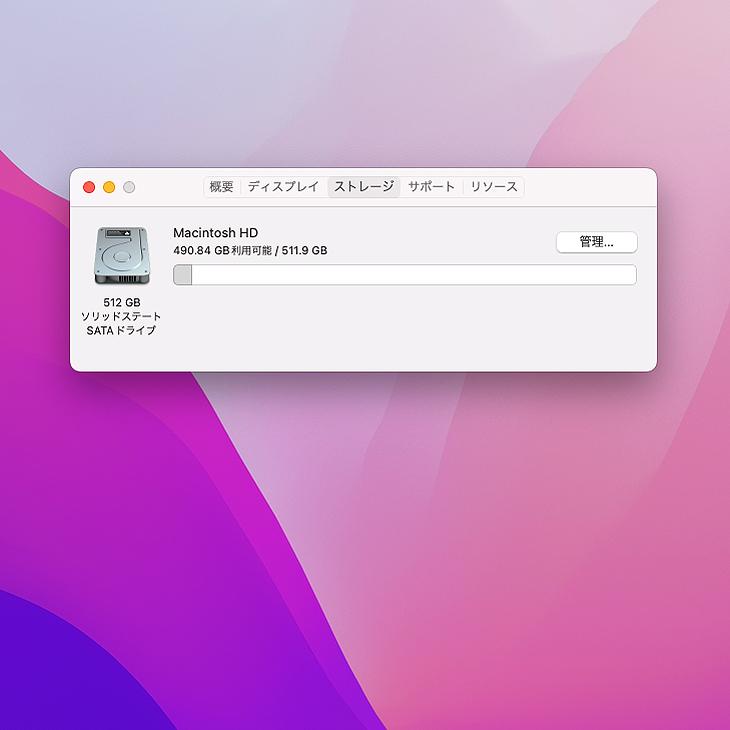The width and height of the screenshot is (730, 730).
Task: Select the ストレージ tab
Action: coord(364,187)
